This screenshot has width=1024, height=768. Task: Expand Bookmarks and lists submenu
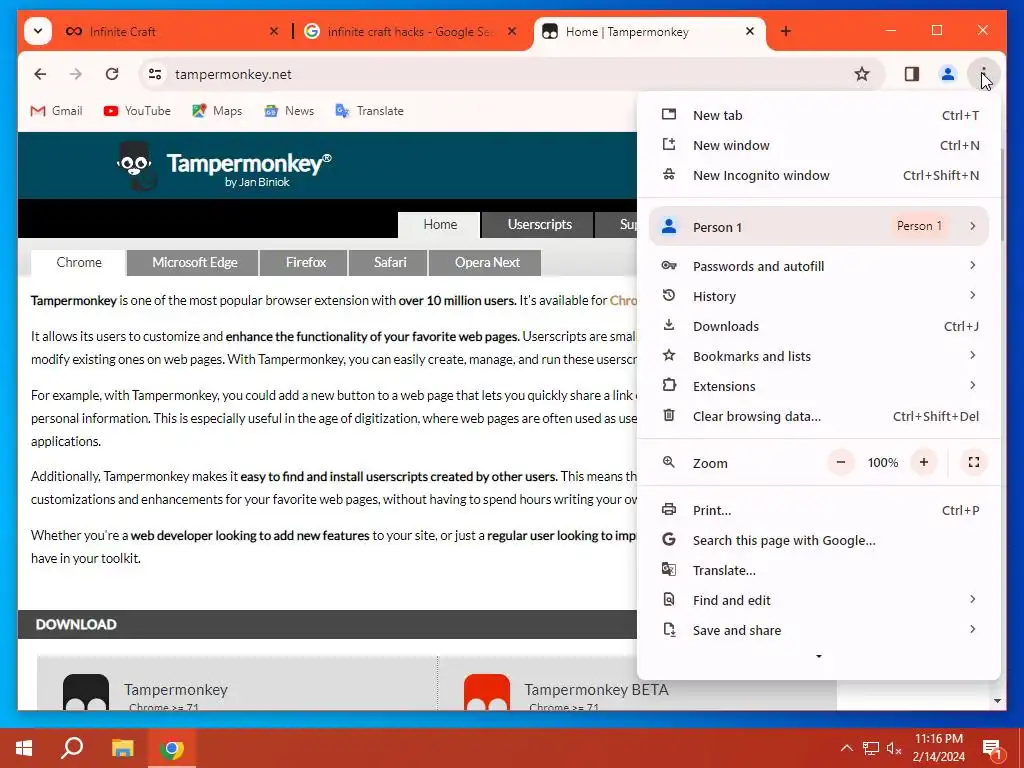tap(819, 357)
